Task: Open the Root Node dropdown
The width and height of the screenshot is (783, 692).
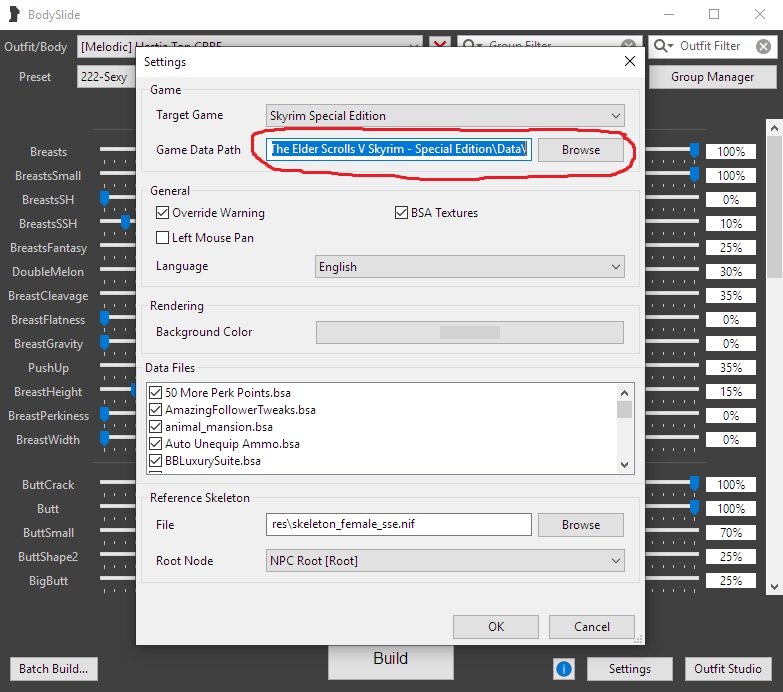Action: tap(446, 561)
